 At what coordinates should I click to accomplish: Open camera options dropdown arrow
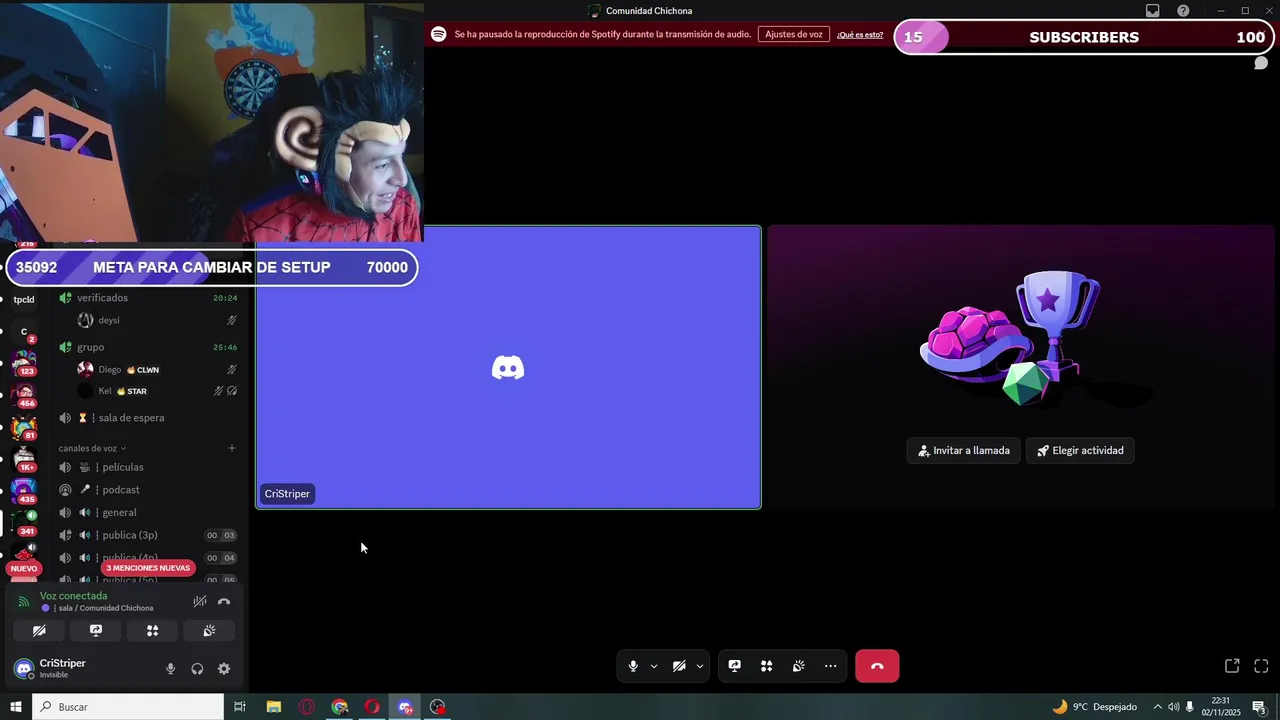pyautogui.click(x=700, y=666)
